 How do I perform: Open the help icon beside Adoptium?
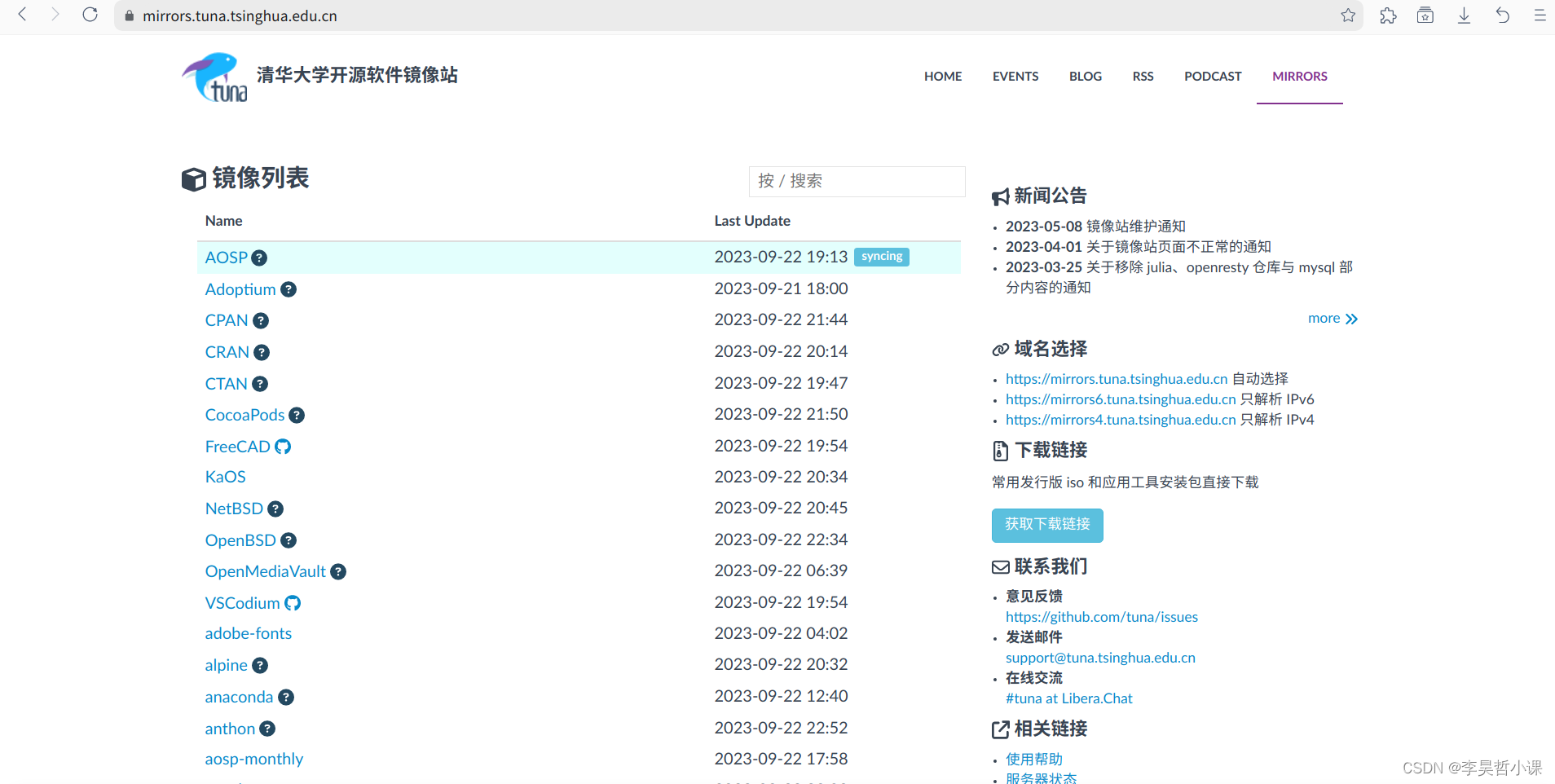point(289,289)
